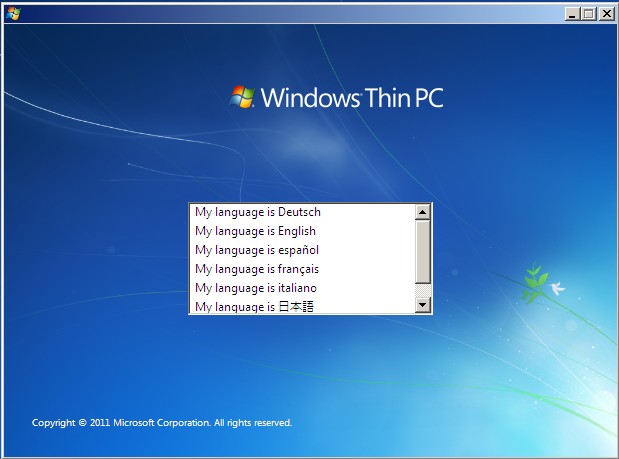Screen dimensions: 619x459
Task: Maximize the setup window
Action: pyautogui.click(x=589, y=14)
